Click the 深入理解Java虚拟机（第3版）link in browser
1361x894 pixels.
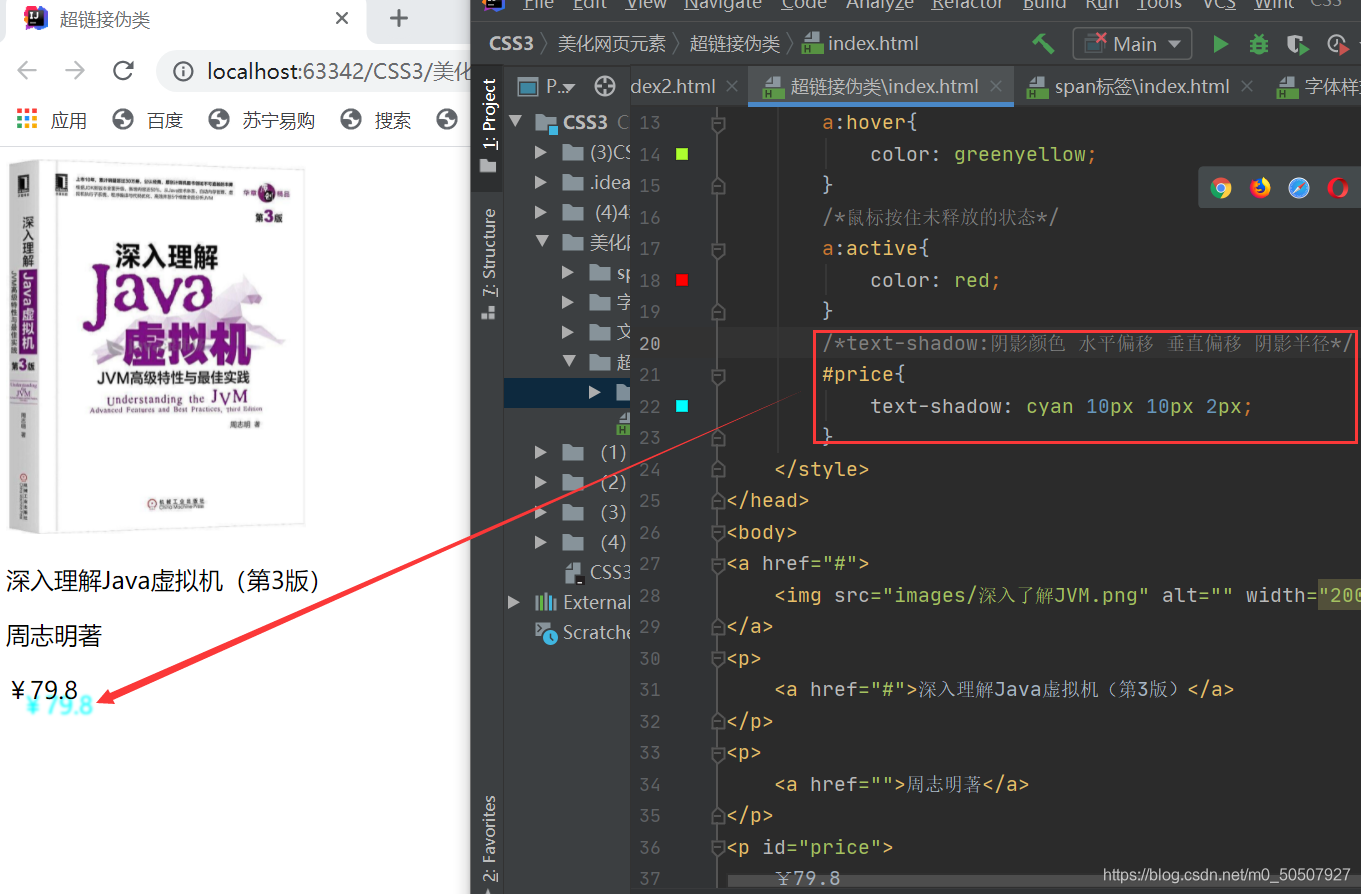(x=163, y=581)
